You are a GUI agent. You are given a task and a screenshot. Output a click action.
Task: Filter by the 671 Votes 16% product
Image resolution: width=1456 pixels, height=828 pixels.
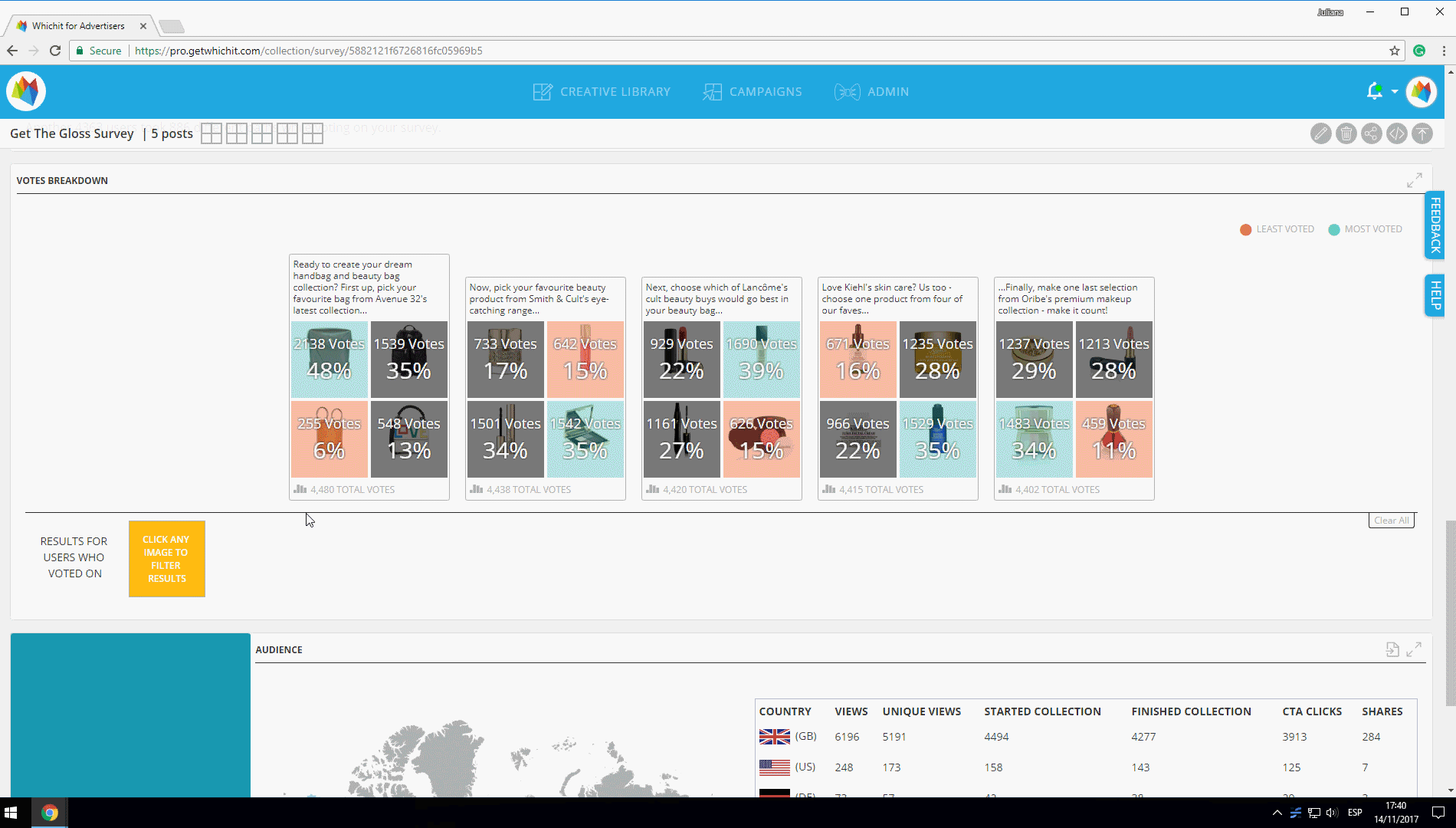(858, 360)
